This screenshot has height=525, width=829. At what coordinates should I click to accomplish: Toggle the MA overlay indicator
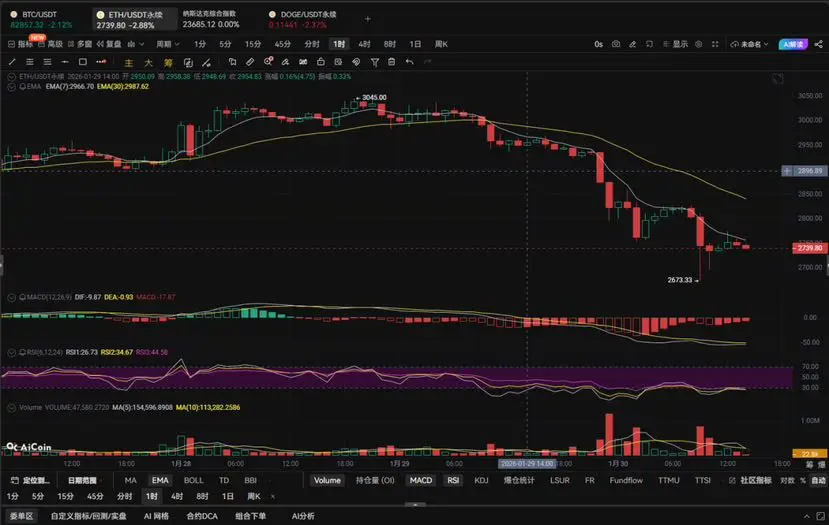(x=131, y=480)
